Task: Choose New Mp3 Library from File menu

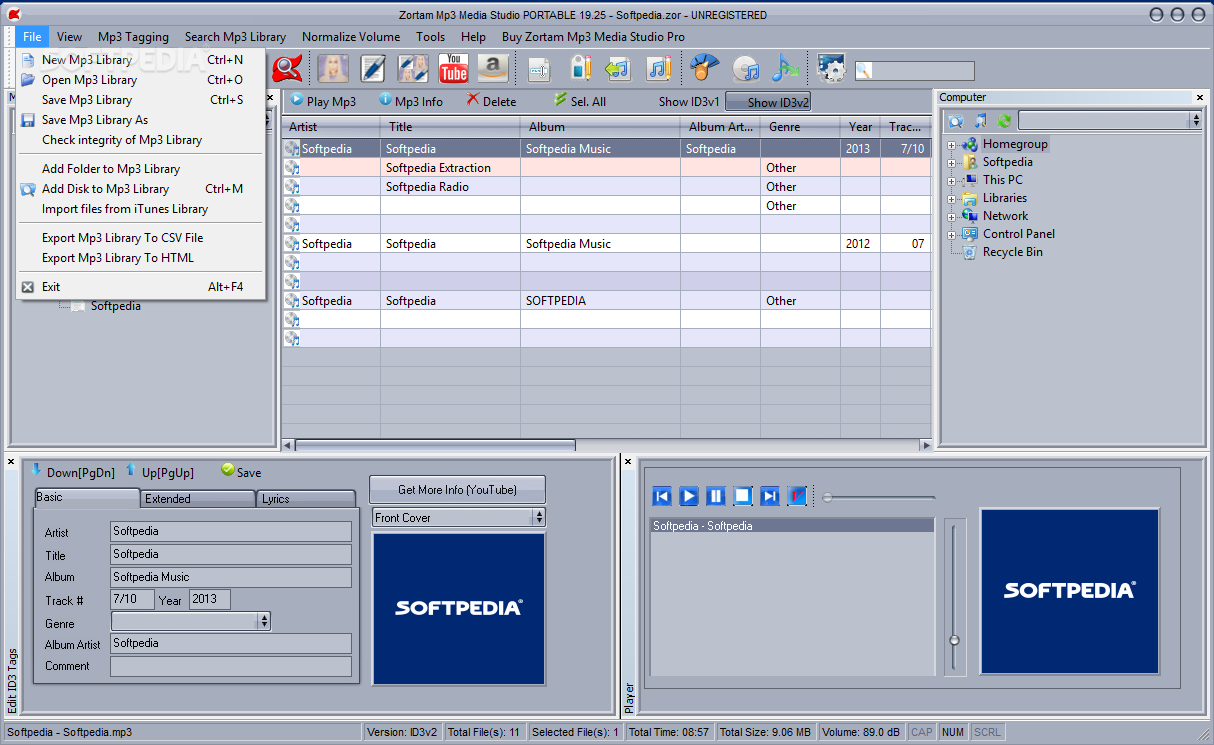Action: [x=141, y=60]
